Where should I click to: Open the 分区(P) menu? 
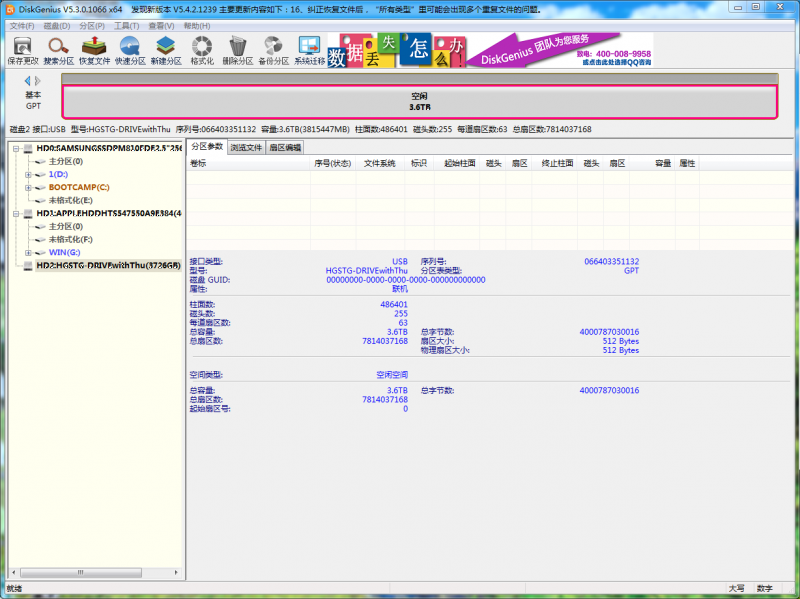pyautogui.click(x=92, y=26)
